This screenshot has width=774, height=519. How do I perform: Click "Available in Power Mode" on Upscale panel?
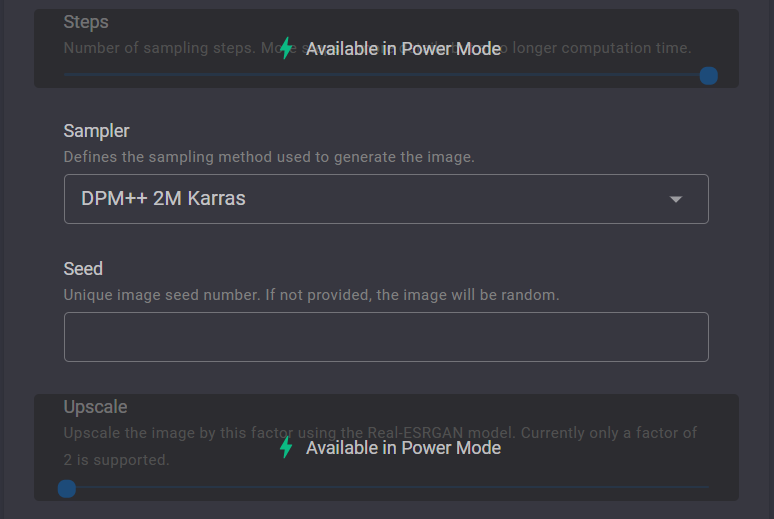click(x=403, y=448)
